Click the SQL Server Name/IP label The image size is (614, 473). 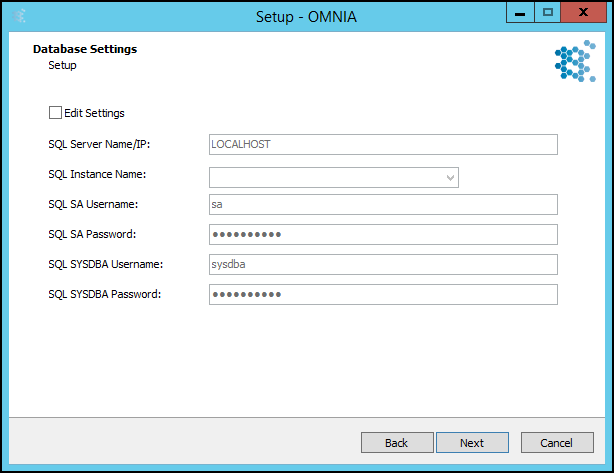(x=99, y=144)
